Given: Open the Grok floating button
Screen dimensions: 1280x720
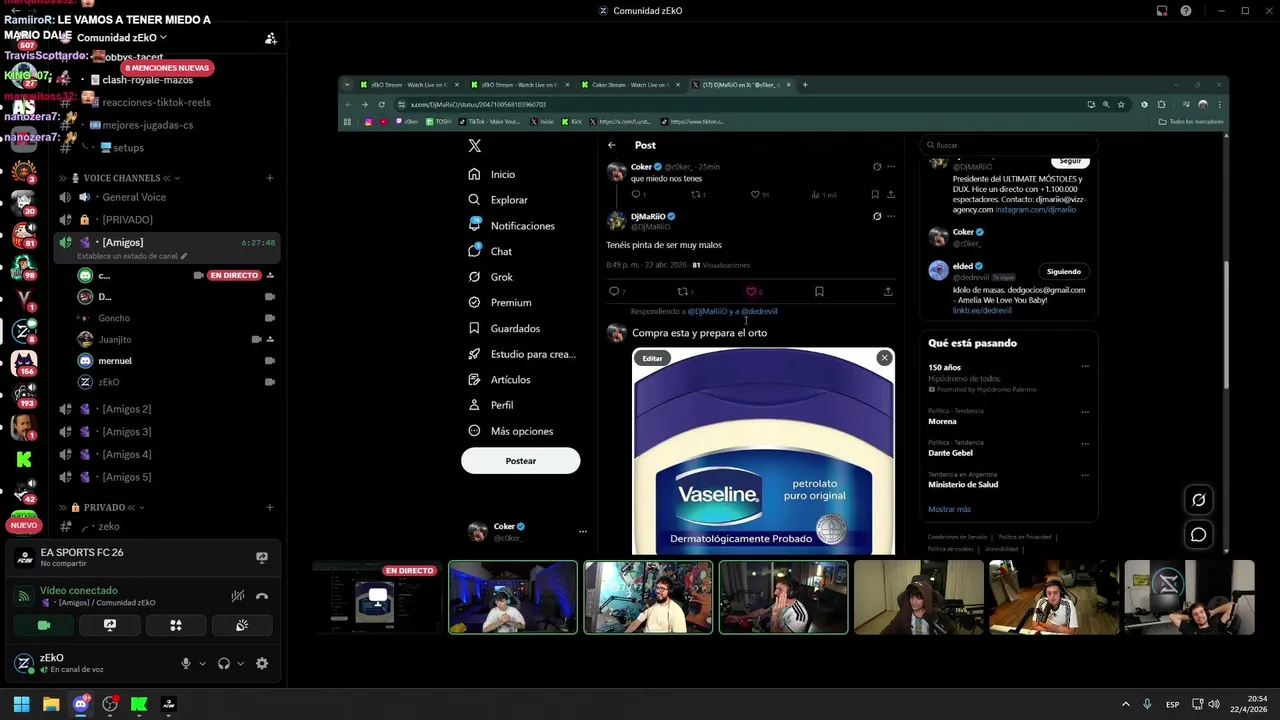Looking at the screenshot, I should (x=1198, y=500).
